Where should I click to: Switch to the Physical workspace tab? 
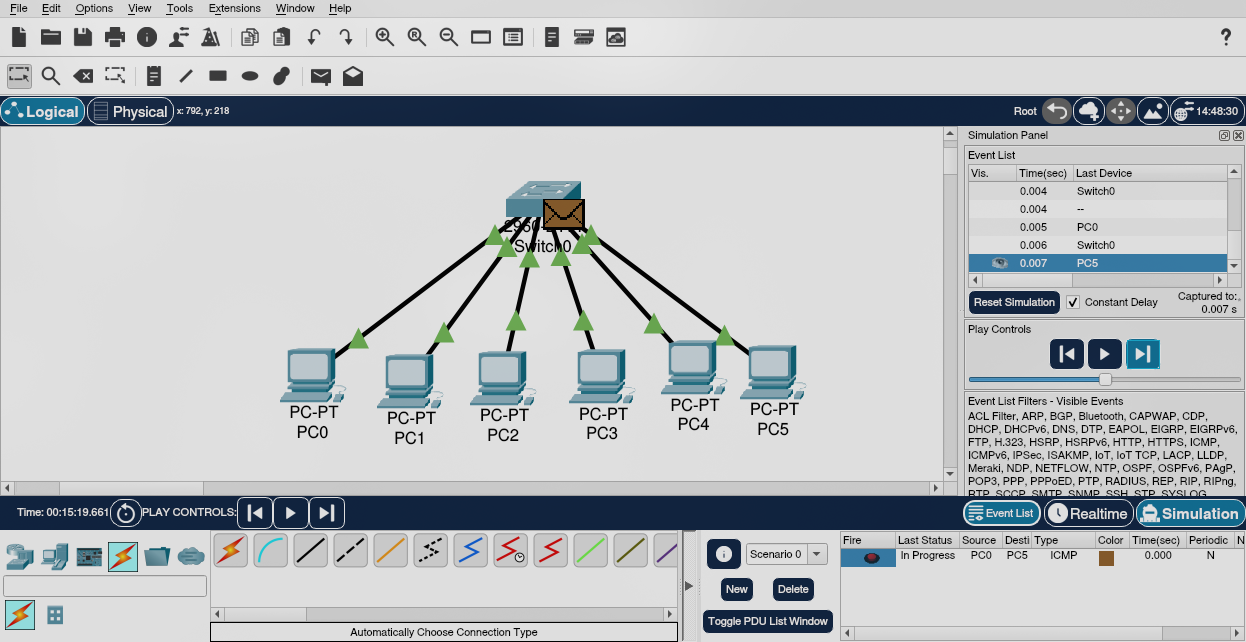(130, 111)
